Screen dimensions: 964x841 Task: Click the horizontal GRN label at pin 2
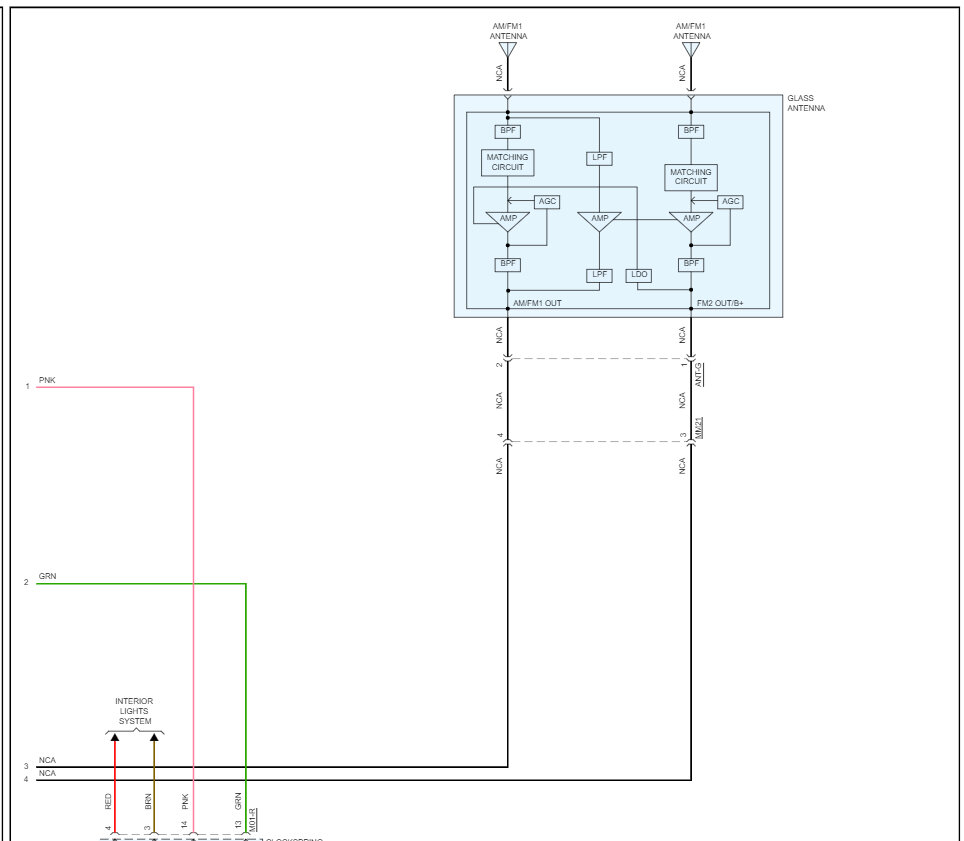pos(47,577)
